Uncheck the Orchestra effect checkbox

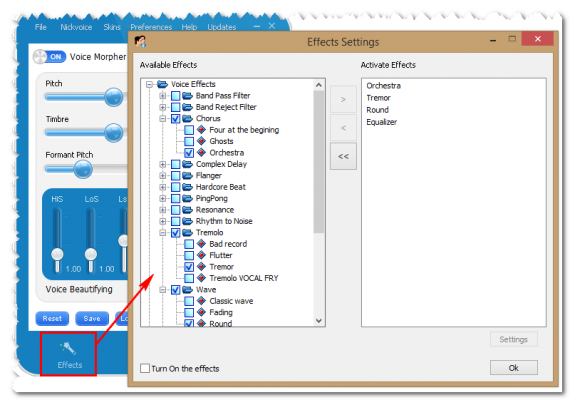pos(189,153)
